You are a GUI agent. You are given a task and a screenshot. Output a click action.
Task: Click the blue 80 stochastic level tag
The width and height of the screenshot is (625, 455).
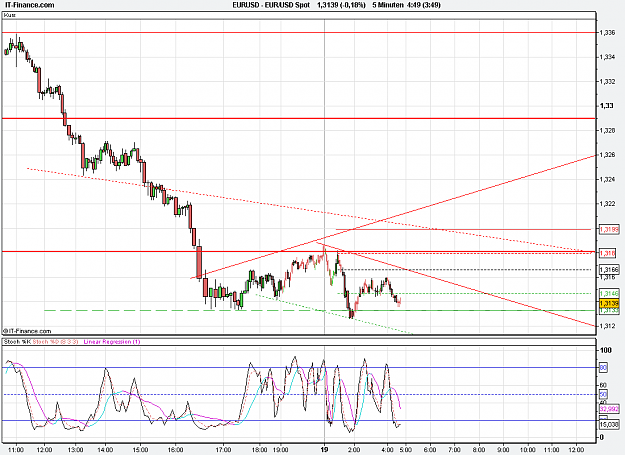603,368
